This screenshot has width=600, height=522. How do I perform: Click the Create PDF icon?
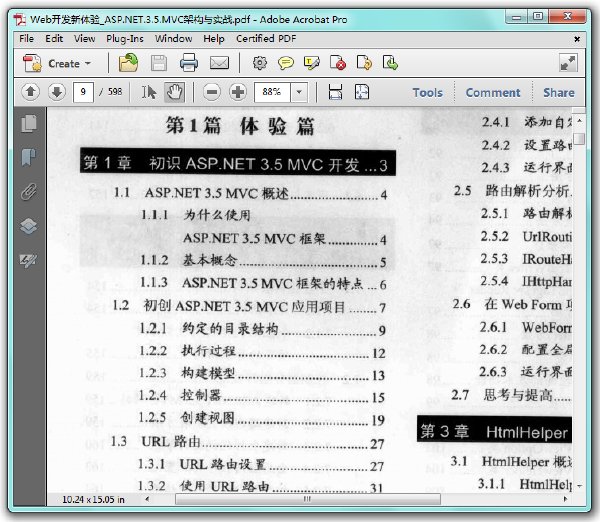point(32,63)
